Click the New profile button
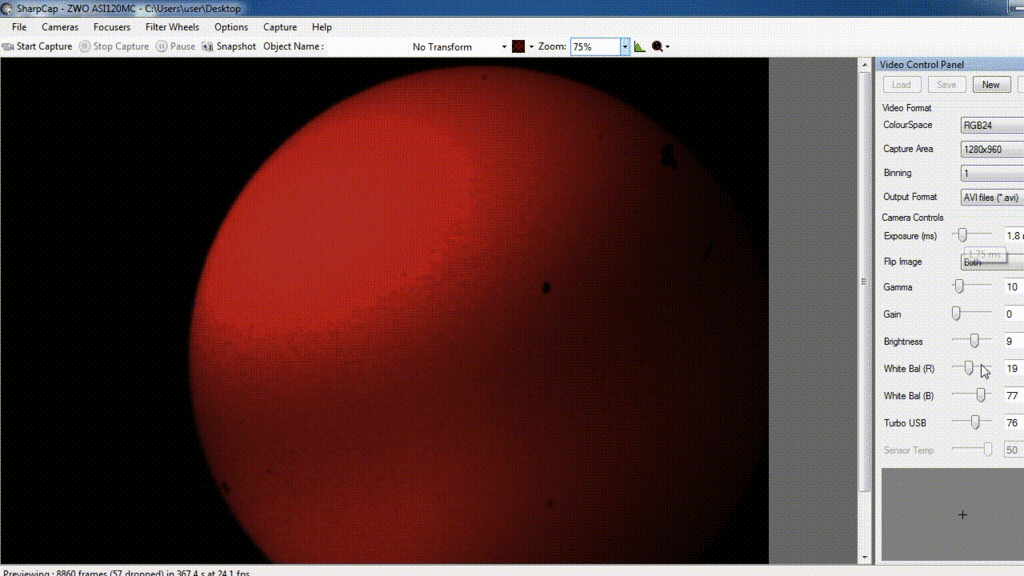1024x576 pixels. click(991, 85)
